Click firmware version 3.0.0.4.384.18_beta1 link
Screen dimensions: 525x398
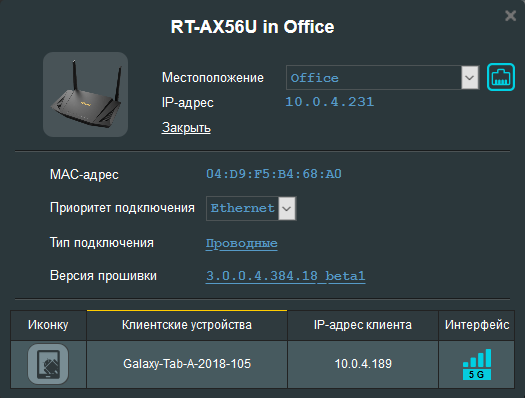[285, 276]
